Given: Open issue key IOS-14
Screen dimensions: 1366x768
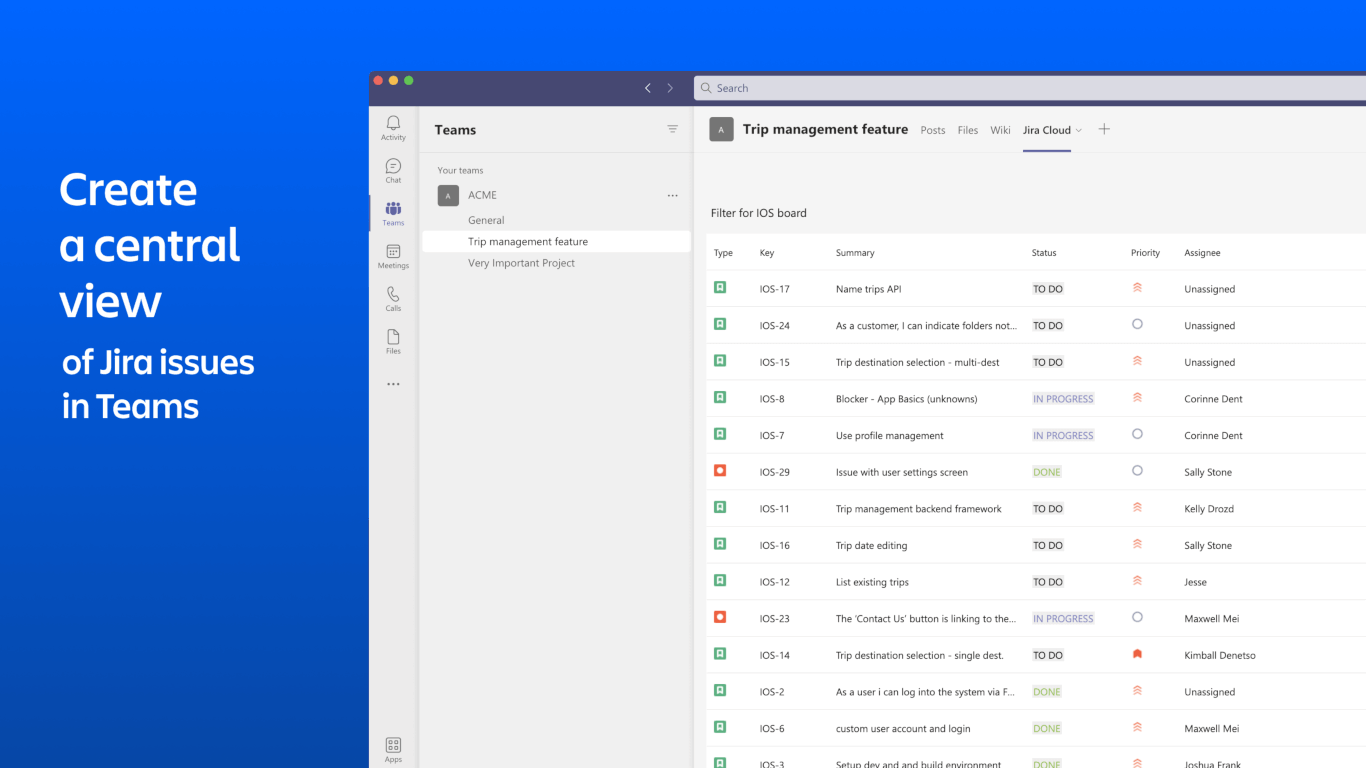Looking at the screenshot, I should pyautogui.click(x=774, y=656).
